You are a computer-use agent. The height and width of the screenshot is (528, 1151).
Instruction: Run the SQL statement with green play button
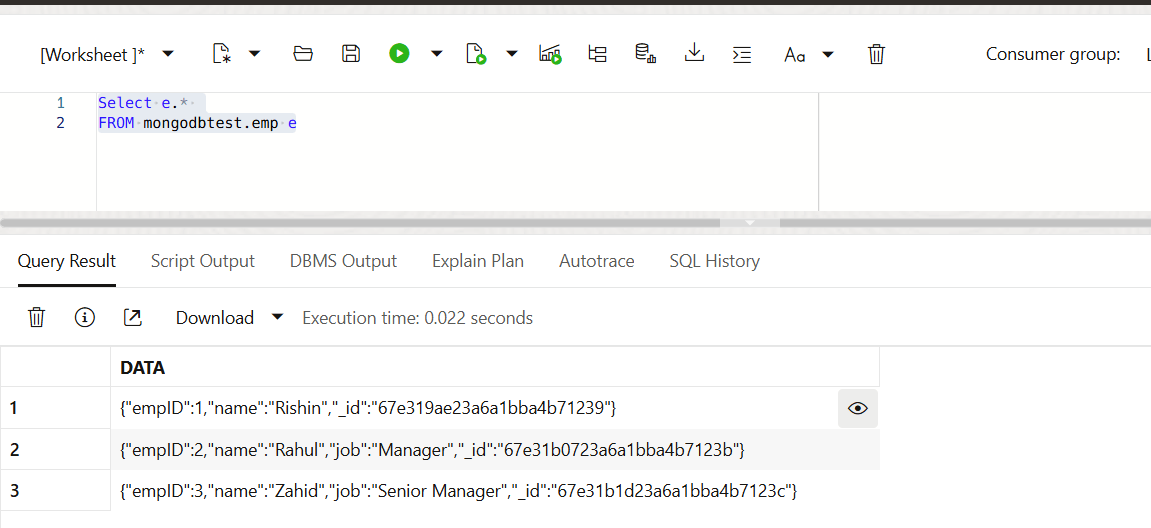[399, 54]
